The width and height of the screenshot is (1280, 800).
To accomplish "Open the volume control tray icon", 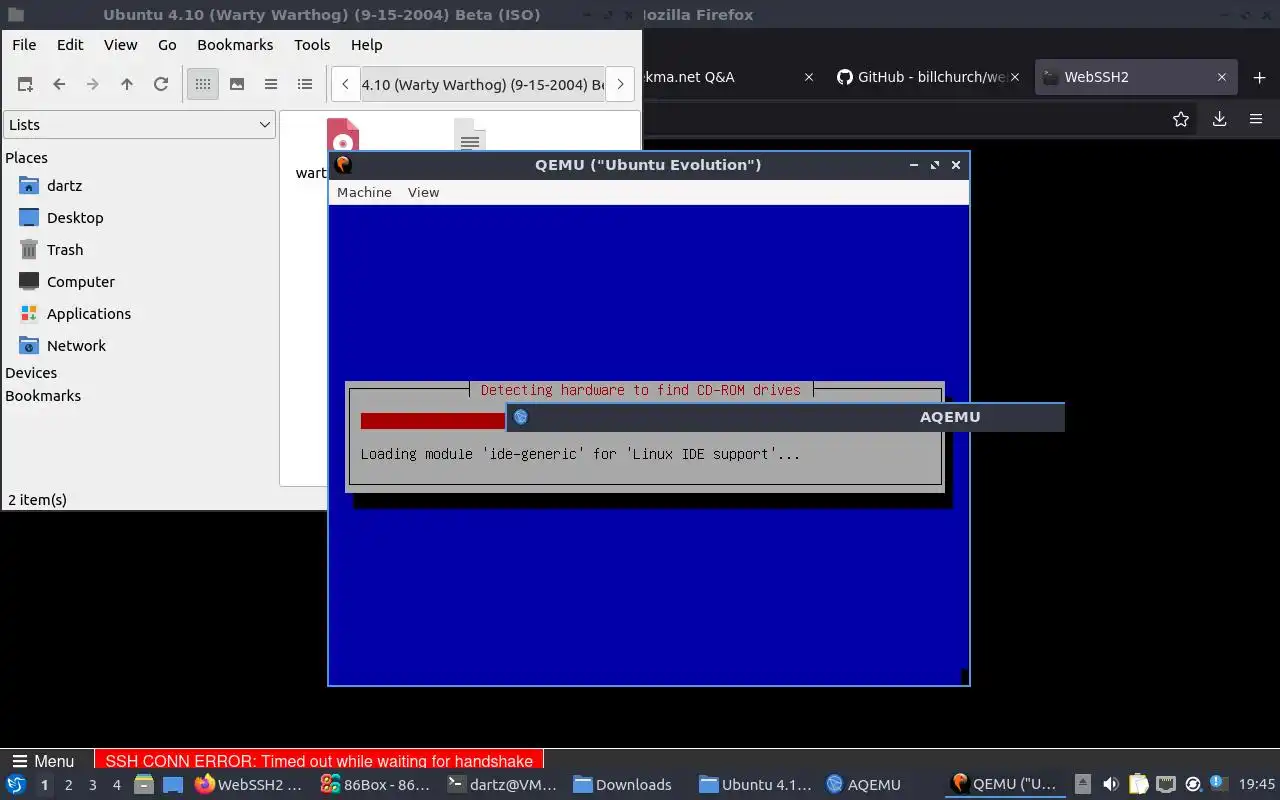I will click(x=1111, y=785).
